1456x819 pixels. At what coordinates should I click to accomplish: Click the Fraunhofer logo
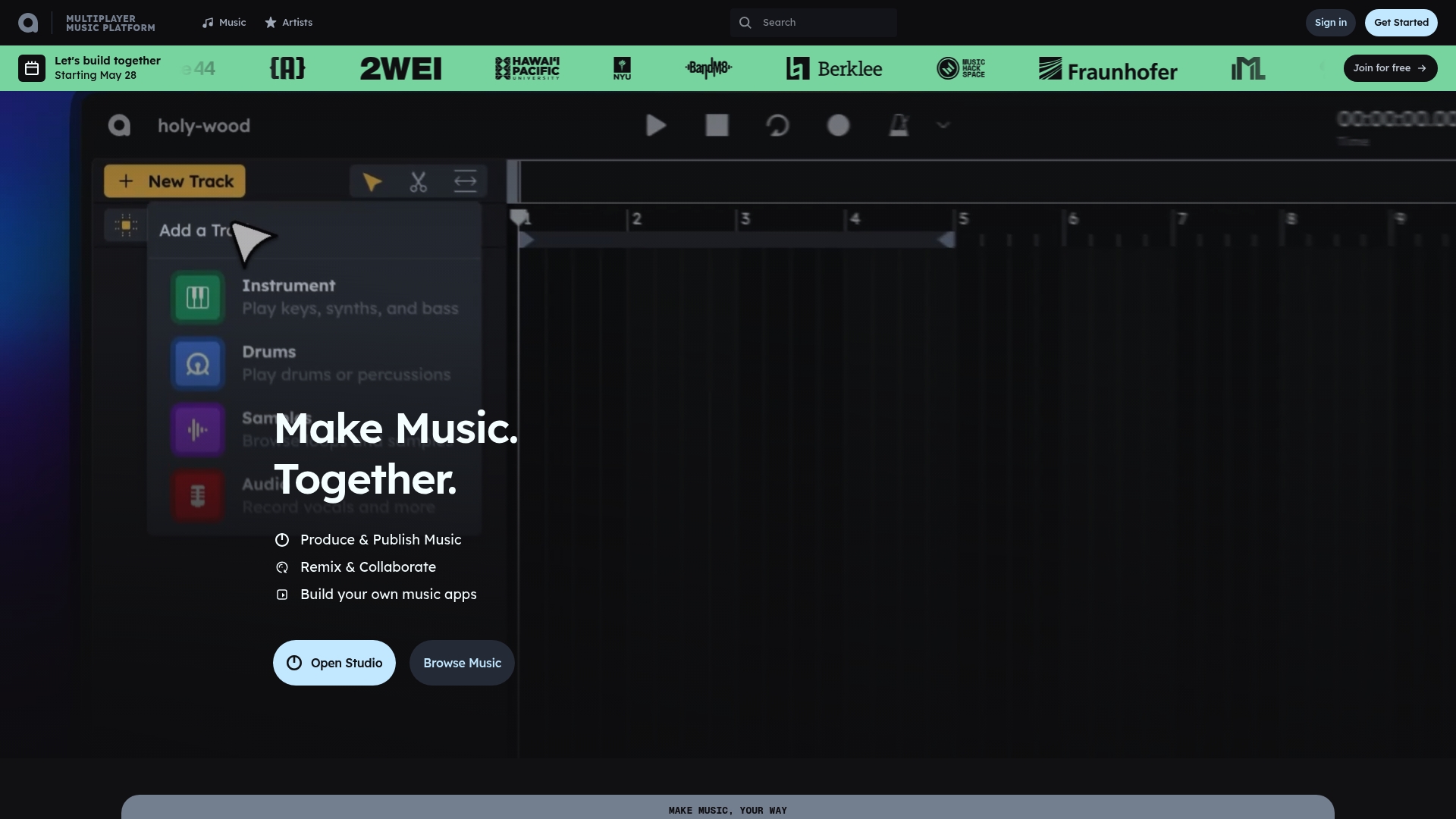1108,69
